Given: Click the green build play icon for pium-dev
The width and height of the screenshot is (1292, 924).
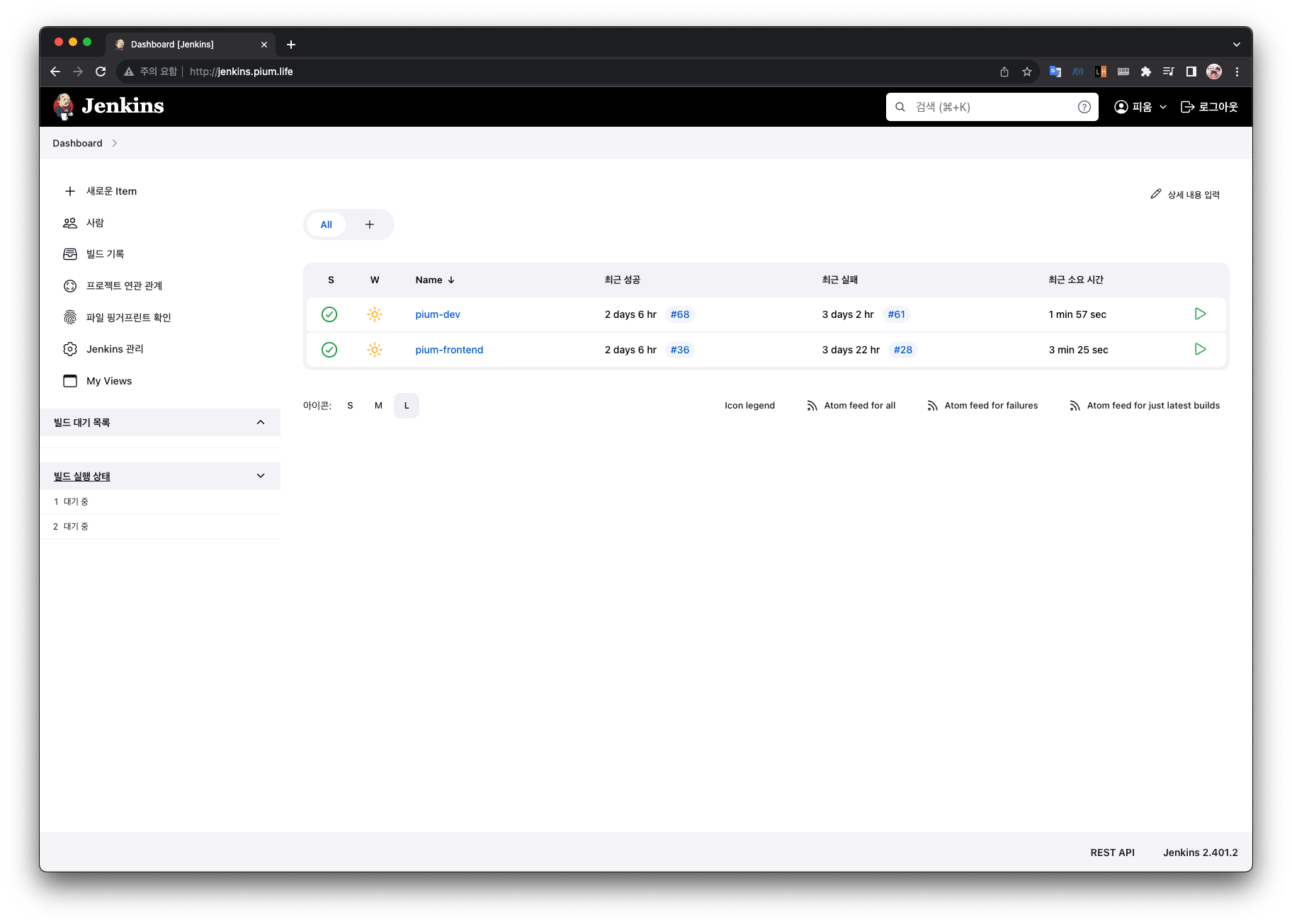Looking at the screenshot, I should point(1200,314).
